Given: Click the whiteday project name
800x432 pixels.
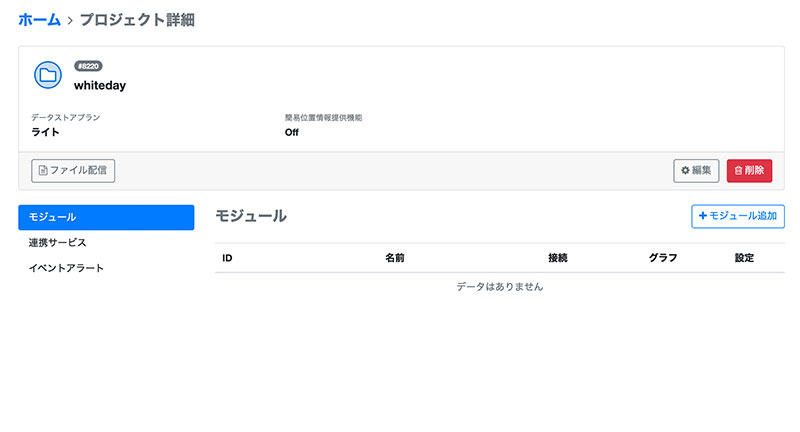Looking at the screenshot, I should 100,86.
